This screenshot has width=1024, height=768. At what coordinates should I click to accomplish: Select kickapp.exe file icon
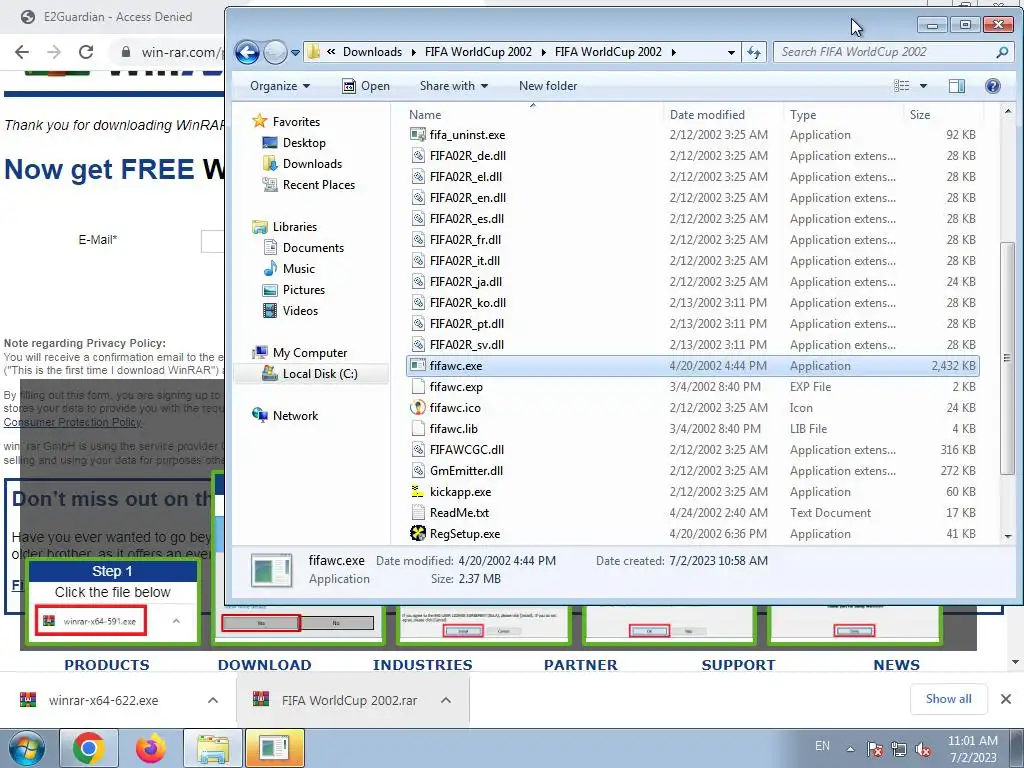coord(418,492)
